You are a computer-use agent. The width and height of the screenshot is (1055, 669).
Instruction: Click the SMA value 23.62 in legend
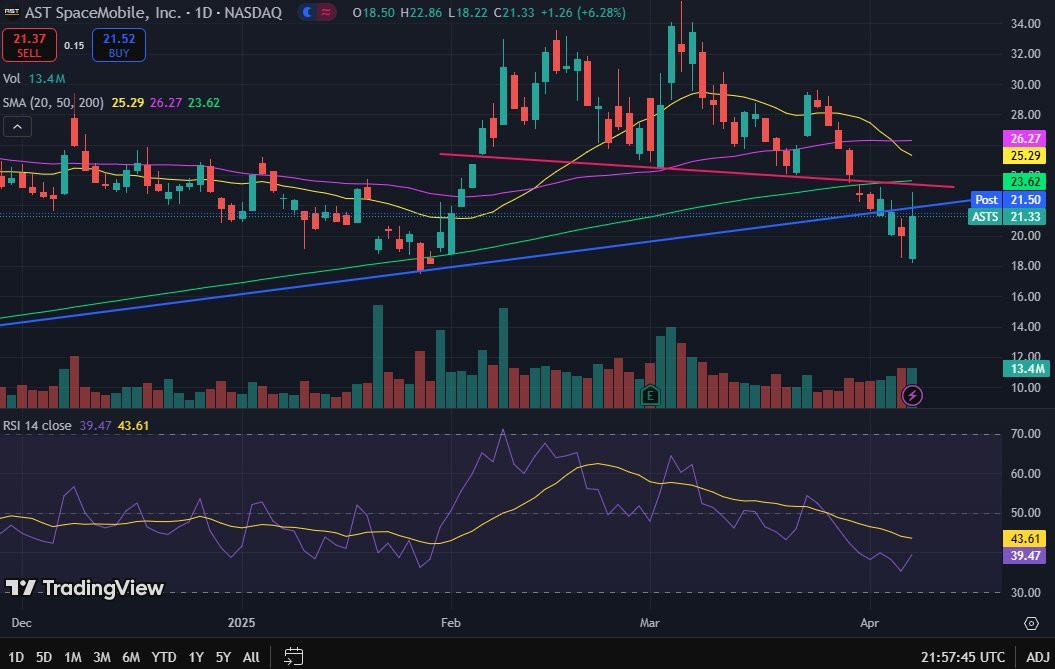204,102
